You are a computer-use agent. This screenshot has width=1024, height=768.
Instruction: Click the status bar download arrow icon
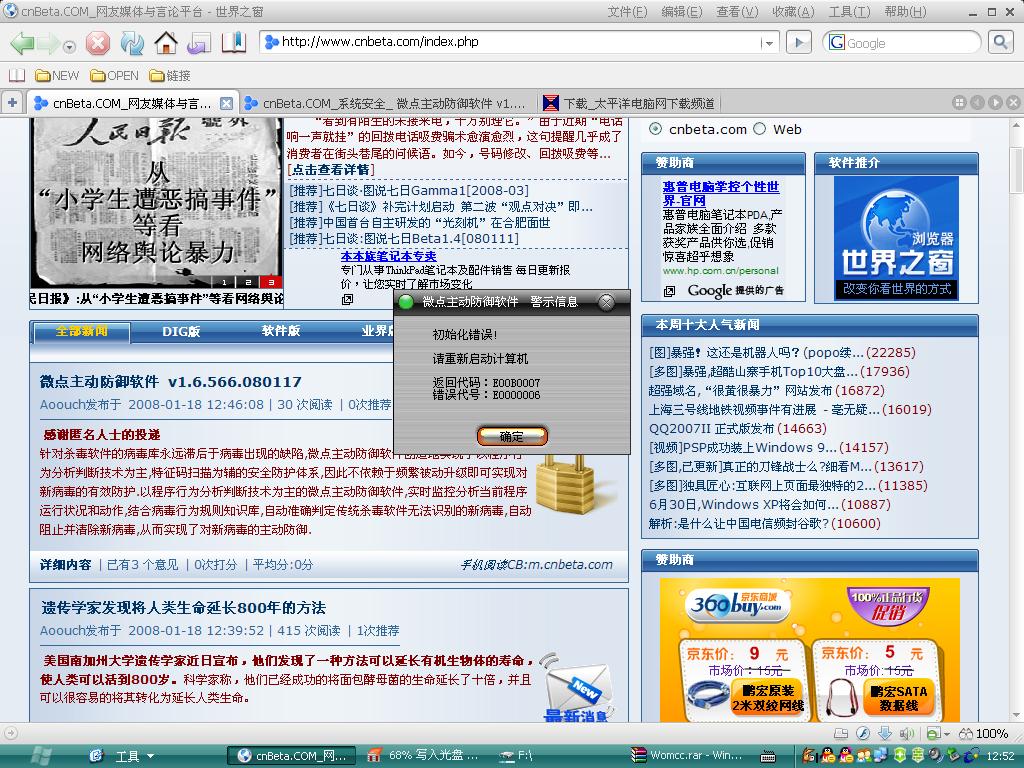885,733
